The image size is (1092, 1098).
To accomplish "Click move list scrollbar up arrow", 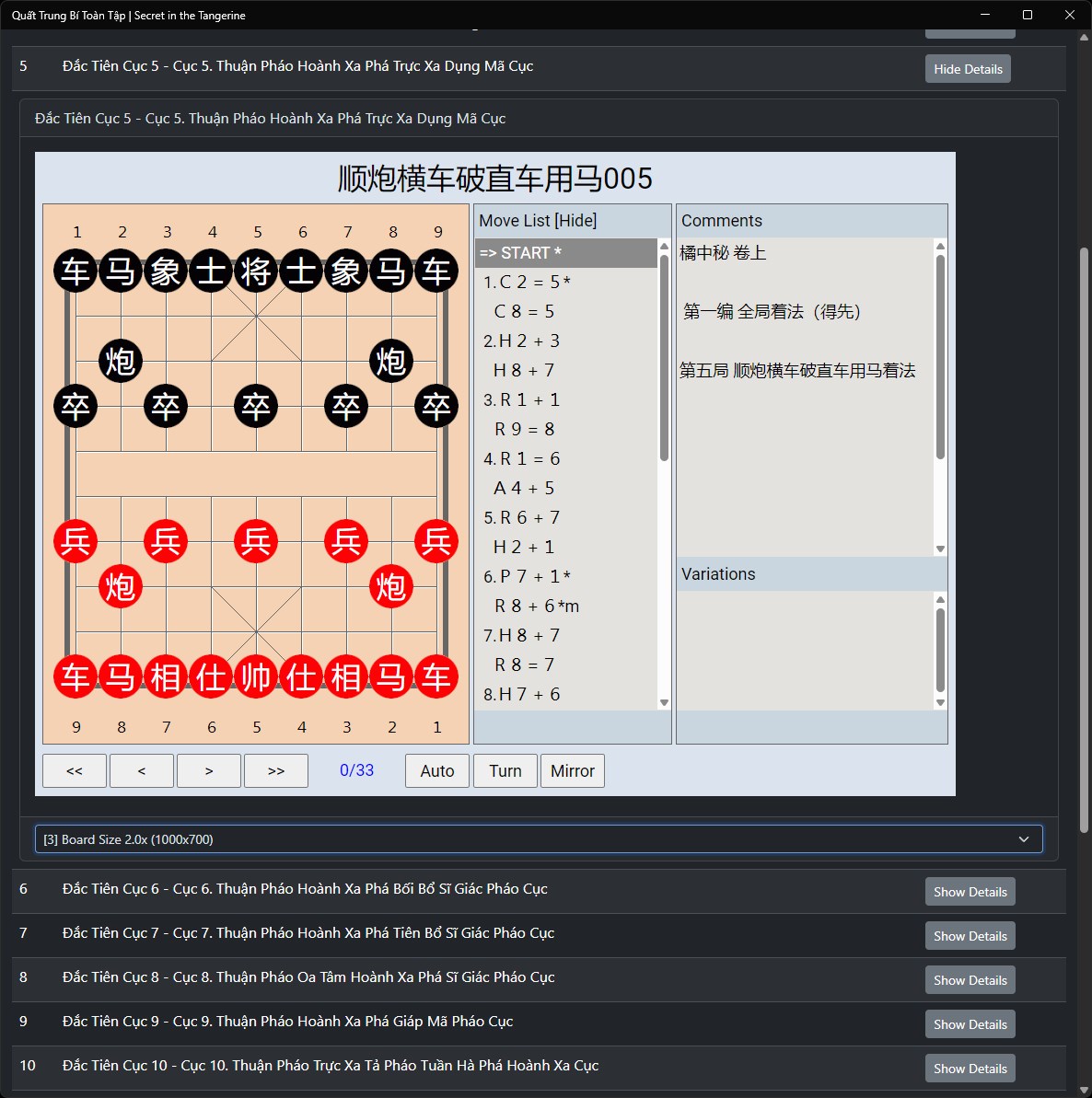I will click(x=664, y=246).
